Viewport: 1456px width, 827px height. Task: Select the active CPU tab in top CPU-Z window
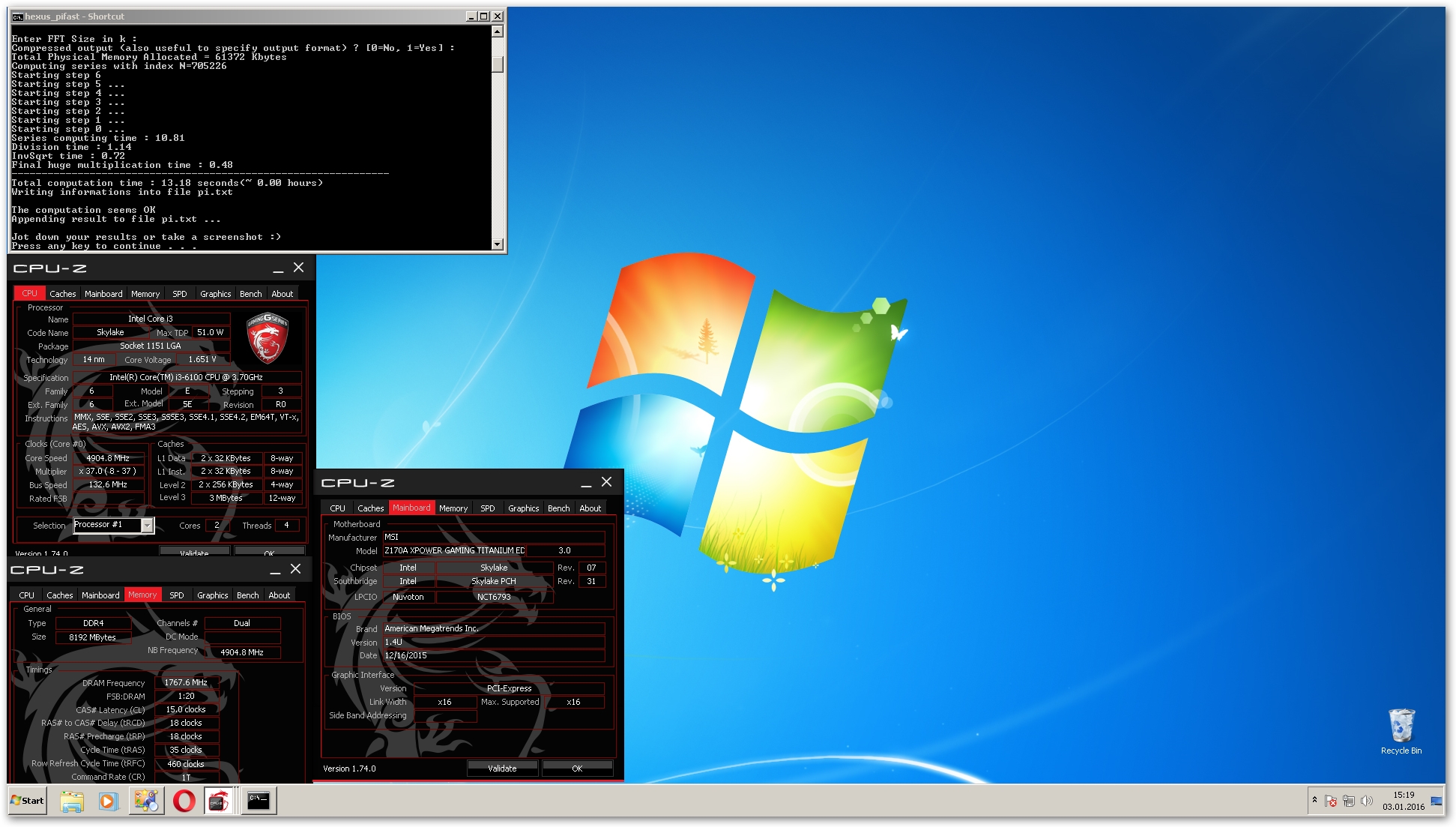click(29, 293)
